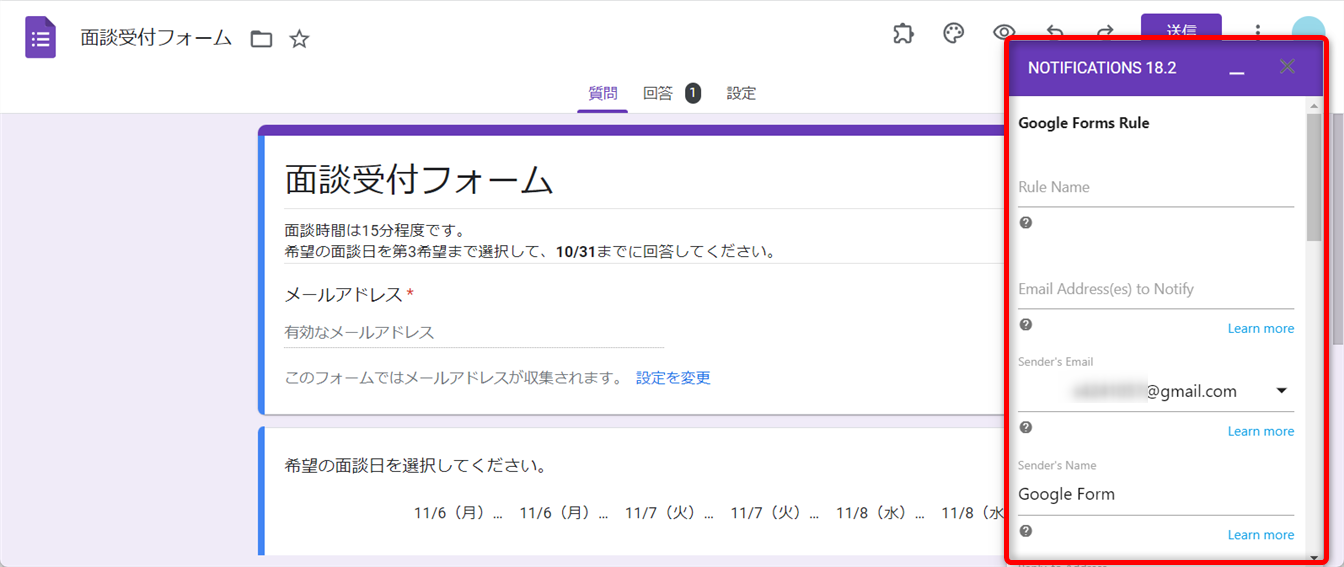Image resolution: width=1344 pixels, height=567 pixels.
Task: Click the help icon below Rule Name
Action: point(1025,222)
